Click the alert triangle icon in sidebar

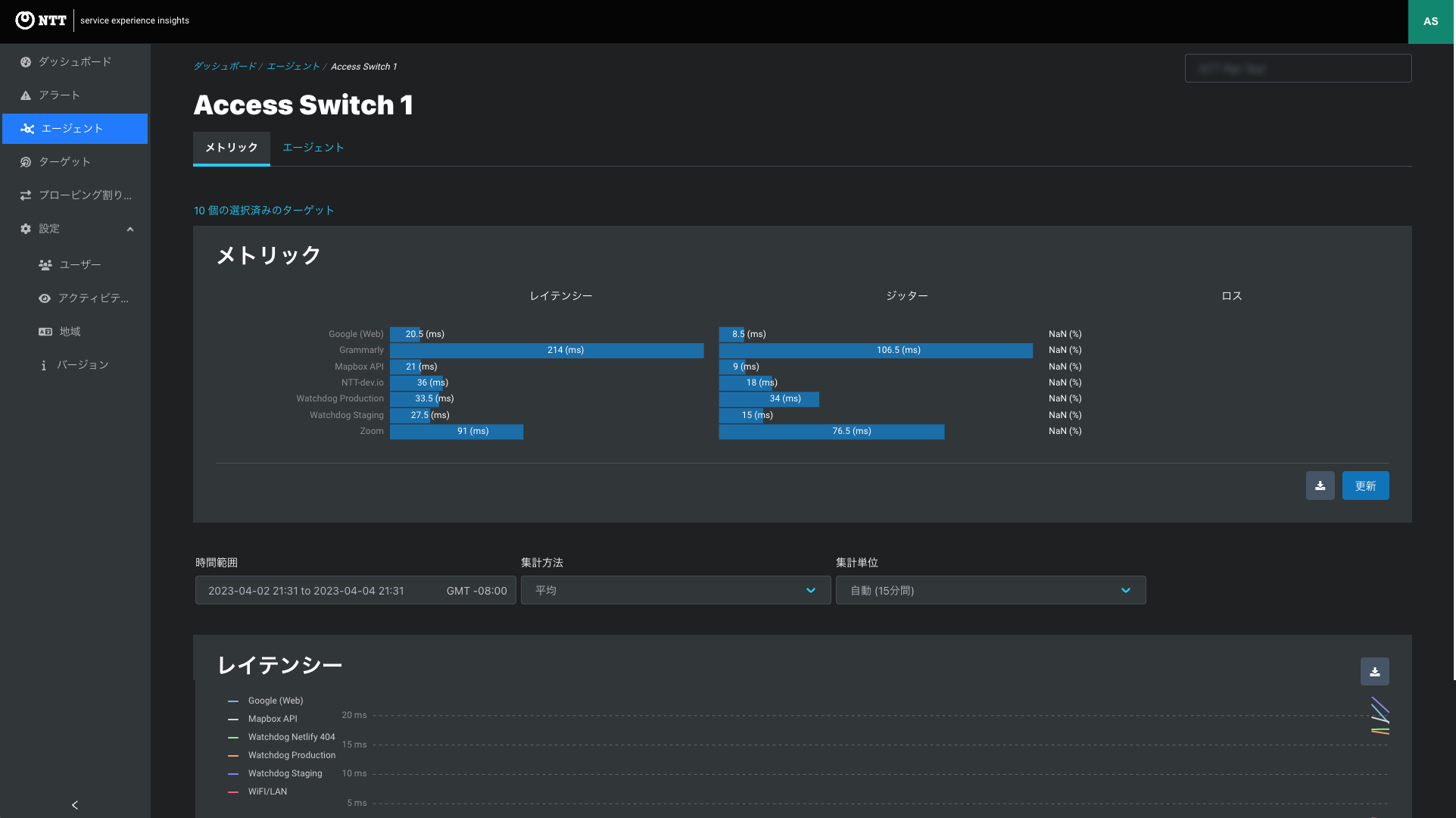point(26,95)
